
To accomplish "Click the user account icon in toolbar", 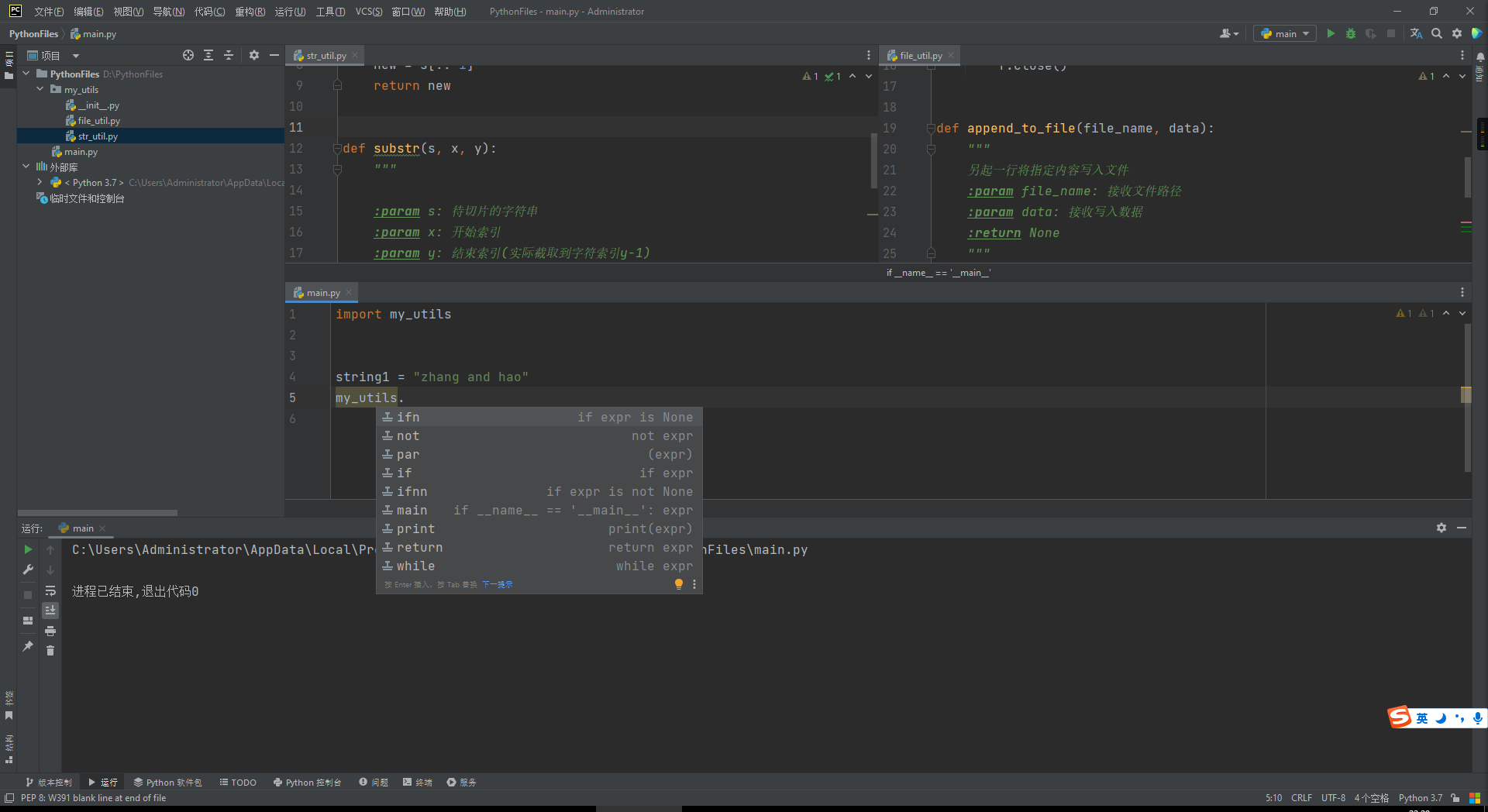I will [x=1229, y=33].
